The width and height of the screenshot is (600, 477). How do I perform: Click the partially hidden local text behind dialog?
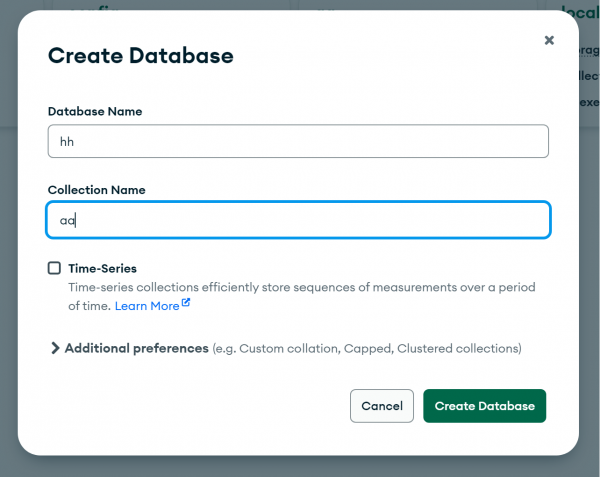click(x=579, y=13)
